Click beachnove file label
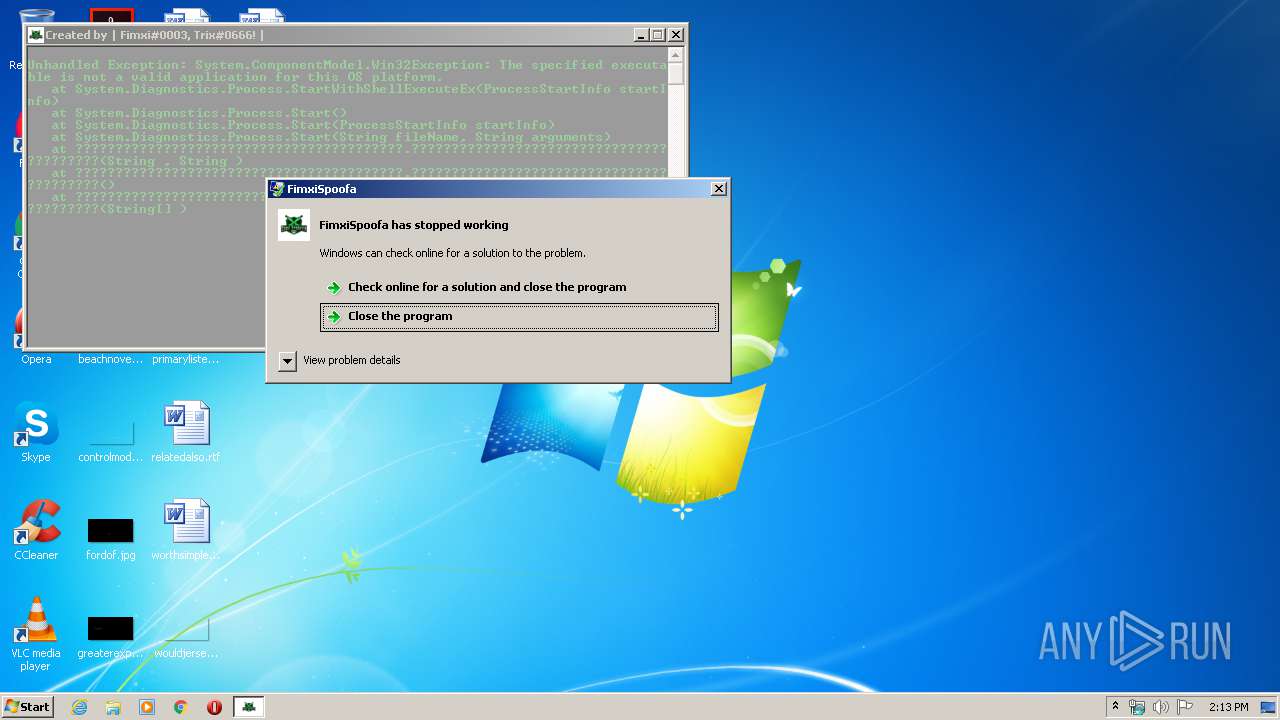Screen dimensions: 1280x720 [111, 359]
